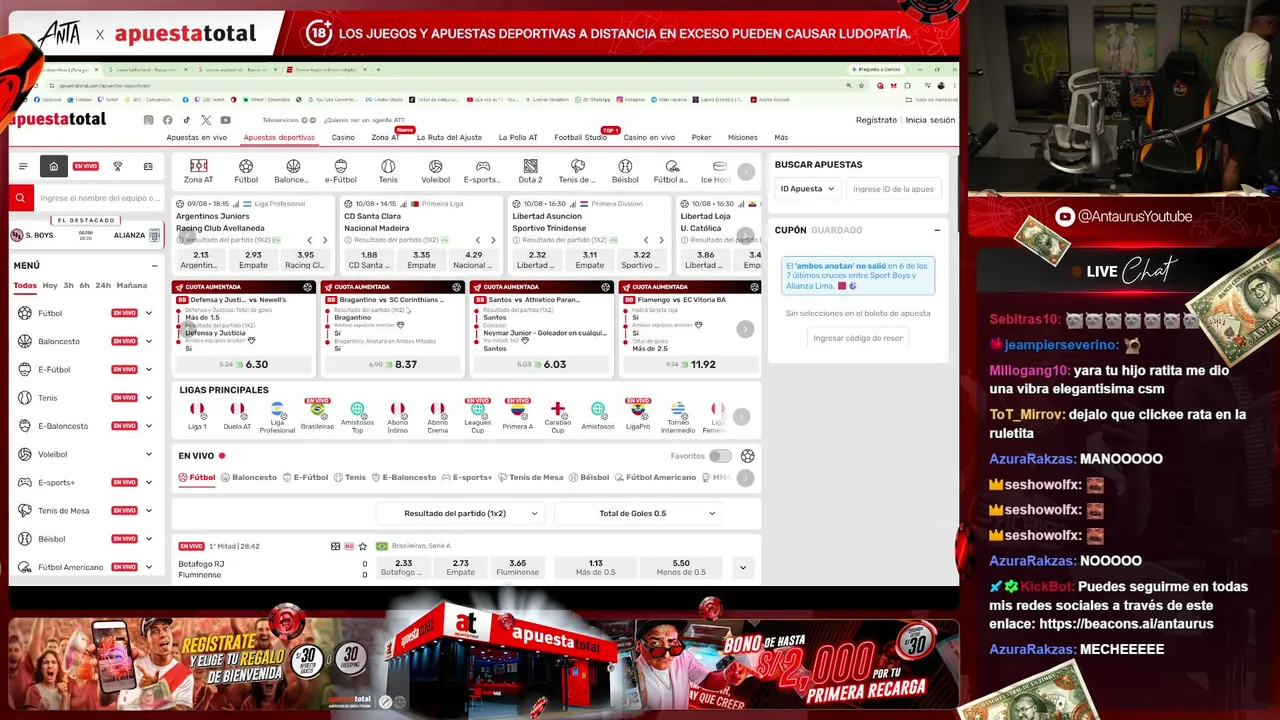1280x720 pixels.
Task: Switch to the Hoy time filter tab
Action: coord(50,285)
